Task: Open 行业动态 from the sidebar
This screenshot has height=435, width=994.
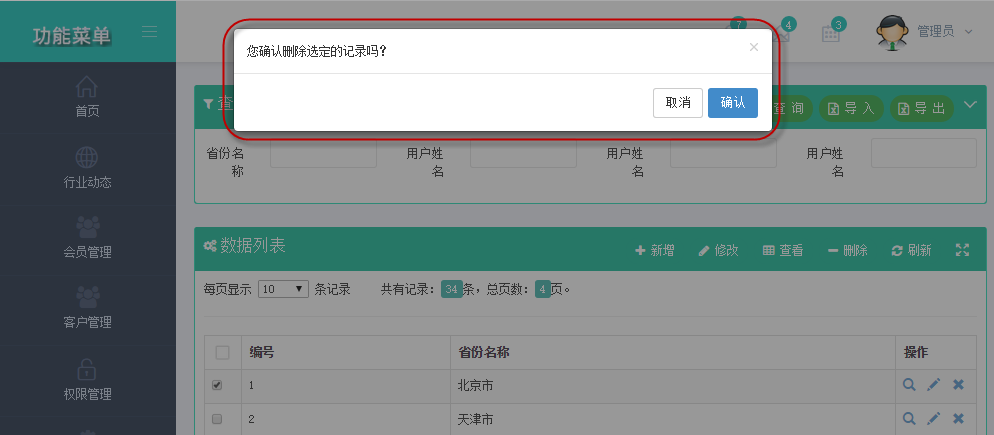Action: (x=87, y=168)
